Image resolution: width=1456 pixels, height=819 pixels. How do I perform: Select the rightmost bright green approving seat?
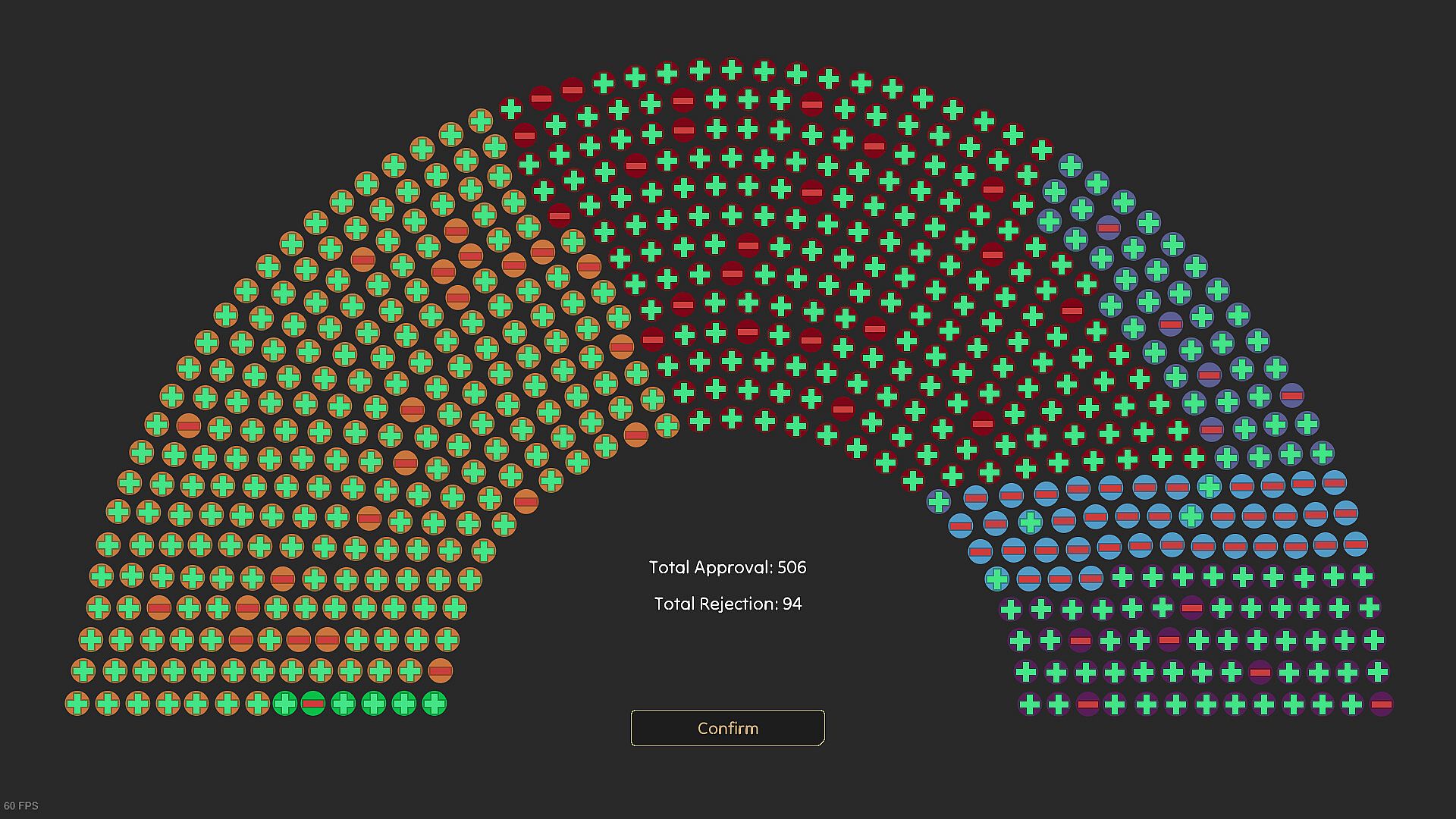[x=435, y=704]
